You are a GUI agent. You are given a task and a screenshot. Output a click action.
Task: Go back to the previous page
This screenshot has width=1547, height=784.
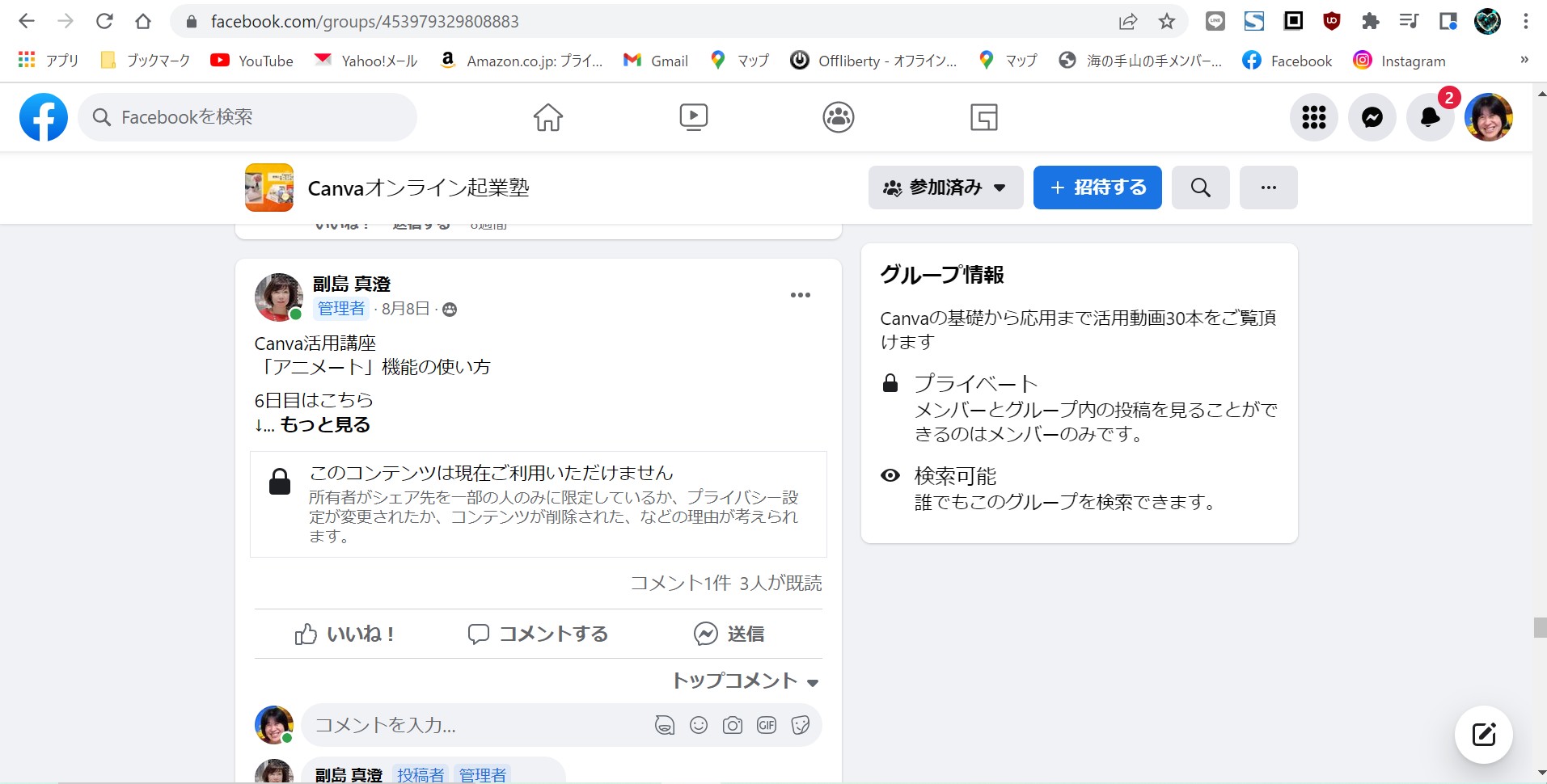pos(26,21)
